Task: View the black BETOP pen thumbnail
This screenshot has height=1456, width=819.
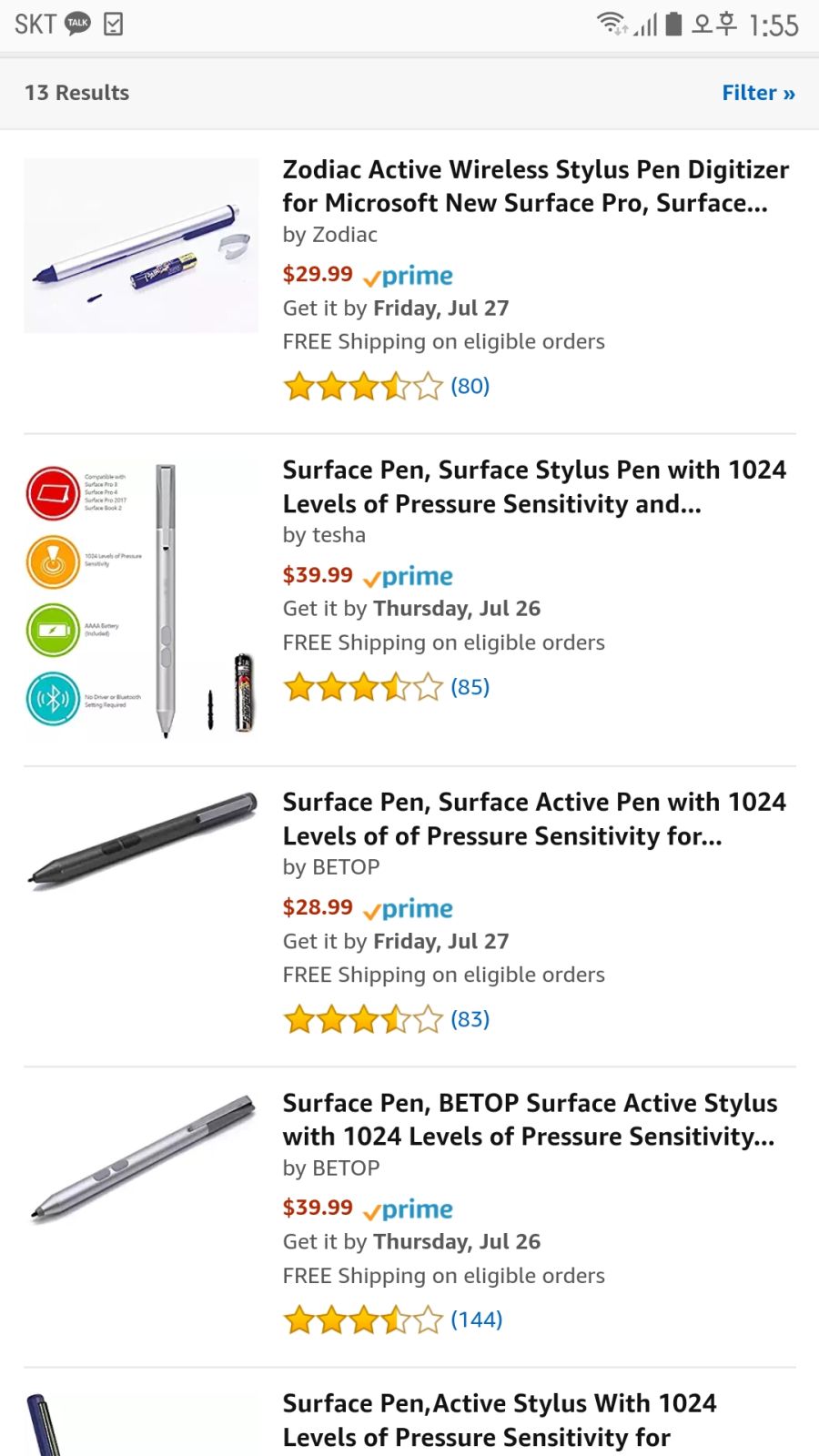Action: (141, 839)
